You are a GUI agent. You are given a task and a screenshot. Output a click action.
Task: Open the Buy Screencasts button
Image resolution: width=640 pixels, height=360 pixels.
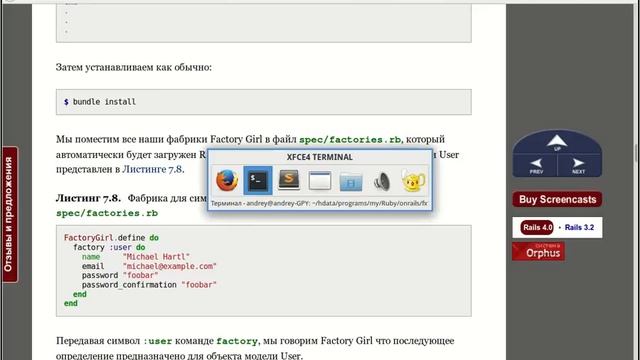tap(557, 200)
